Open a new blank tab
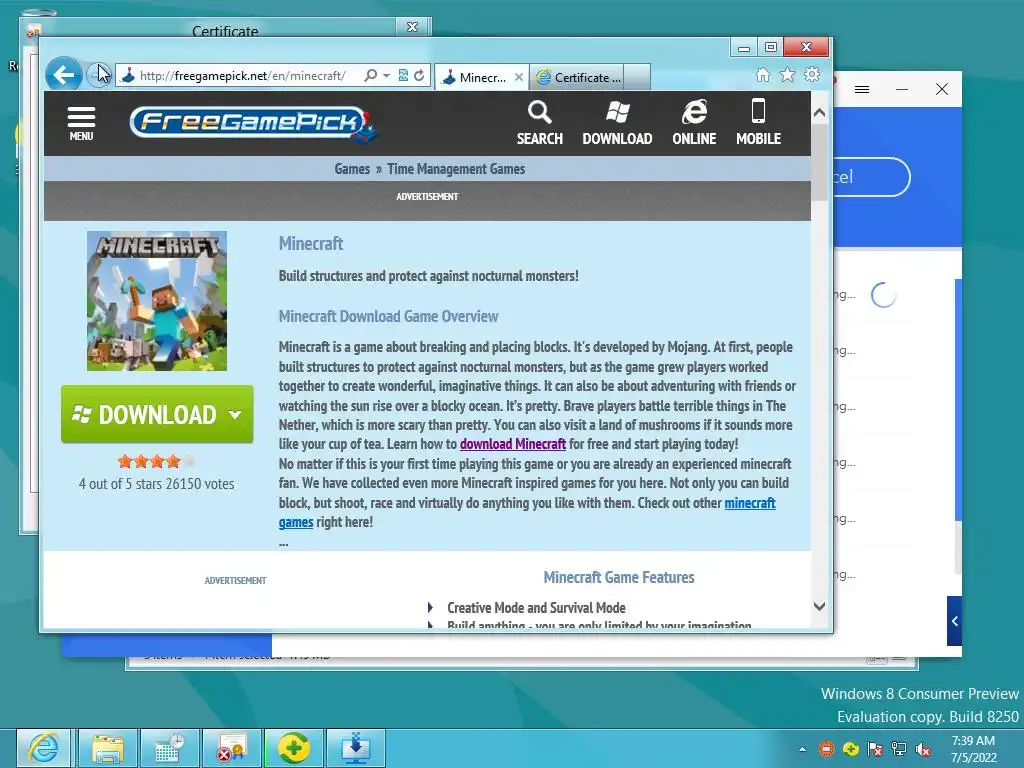The width and height of the screenshot is (1024, 768). click(x=637, y=77)
